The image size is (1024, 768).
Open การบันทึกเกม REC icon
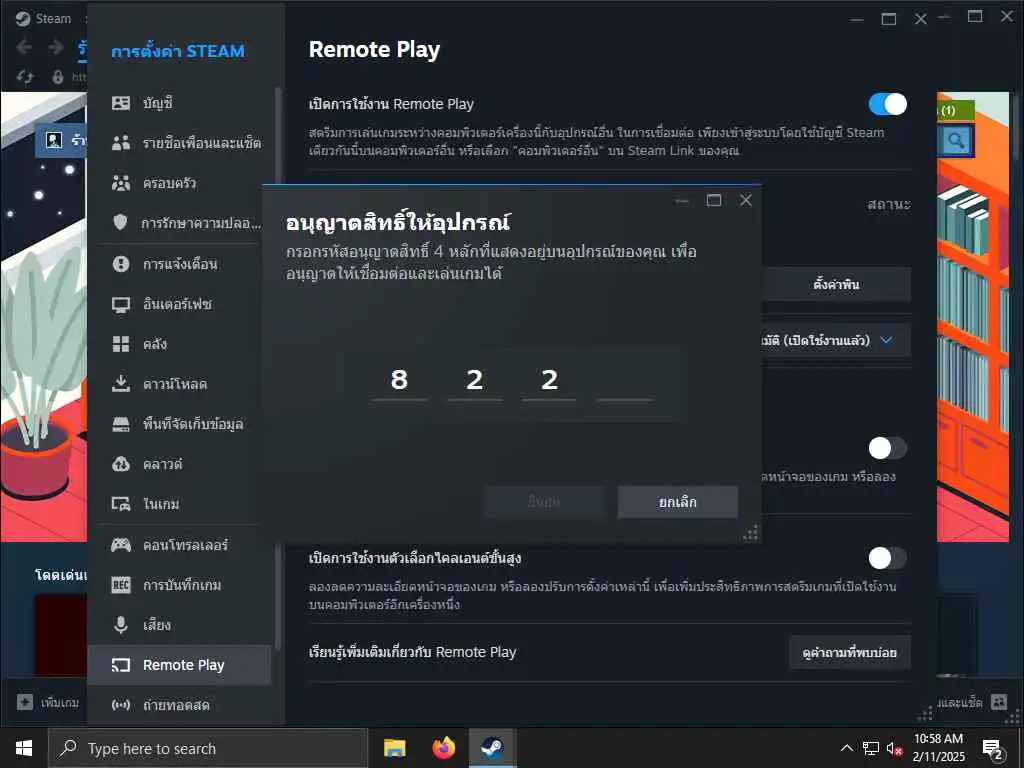coord(121,585)
